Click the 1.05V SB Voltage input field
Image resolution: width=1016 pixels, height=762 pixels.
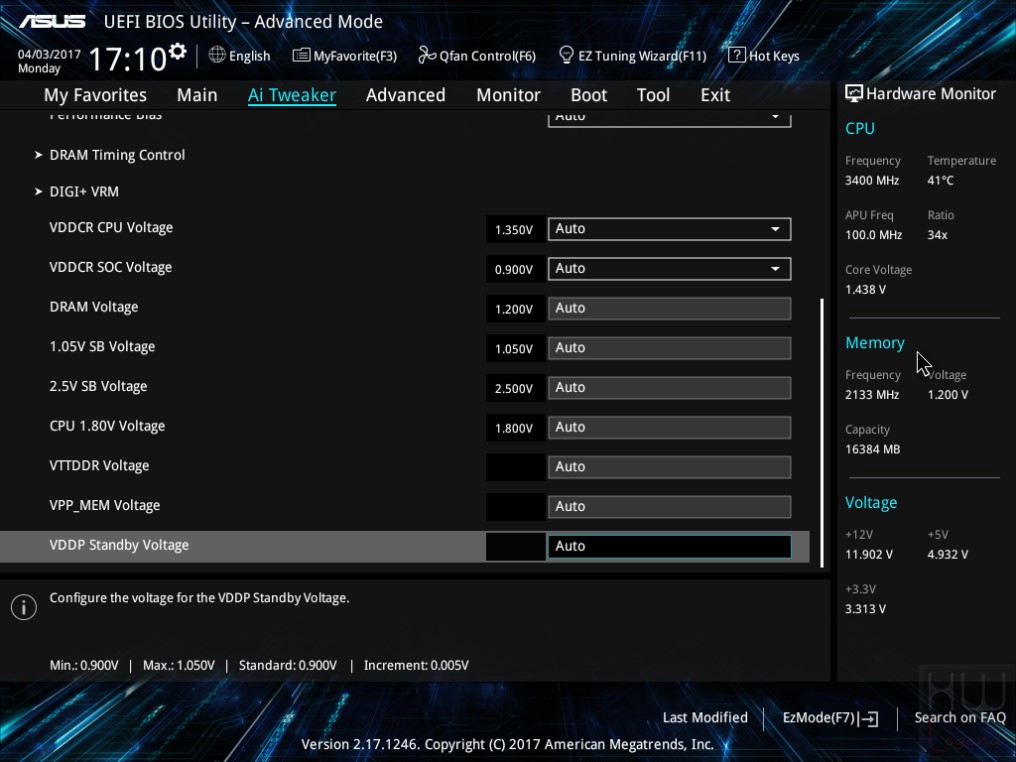point(669,348)
